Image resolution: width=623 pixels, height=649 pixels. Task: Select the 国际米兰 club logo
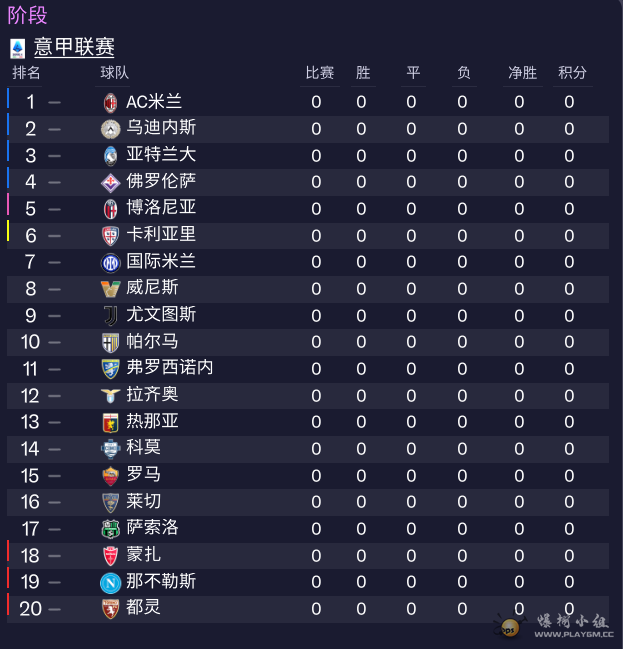(111, 263)
